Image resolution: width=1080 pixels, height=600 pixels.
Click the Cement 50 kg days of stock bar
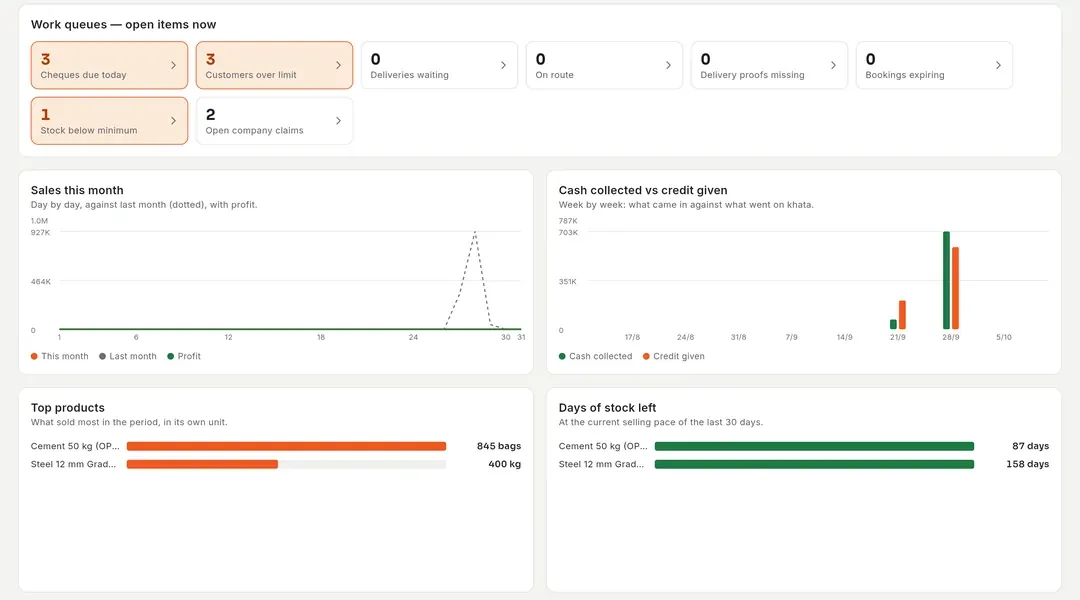tap(814, 446)
